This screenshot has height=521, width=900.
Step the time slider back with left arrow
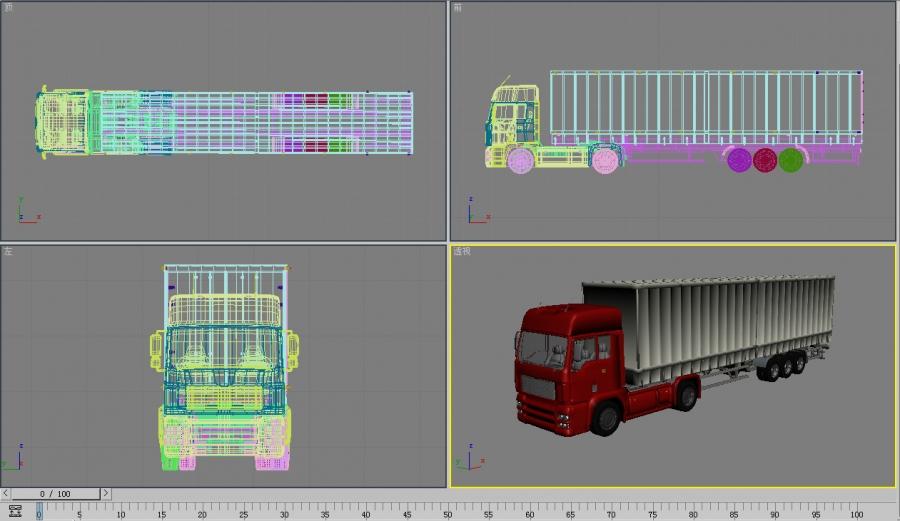pyautogui.click(x=5, y=493)
